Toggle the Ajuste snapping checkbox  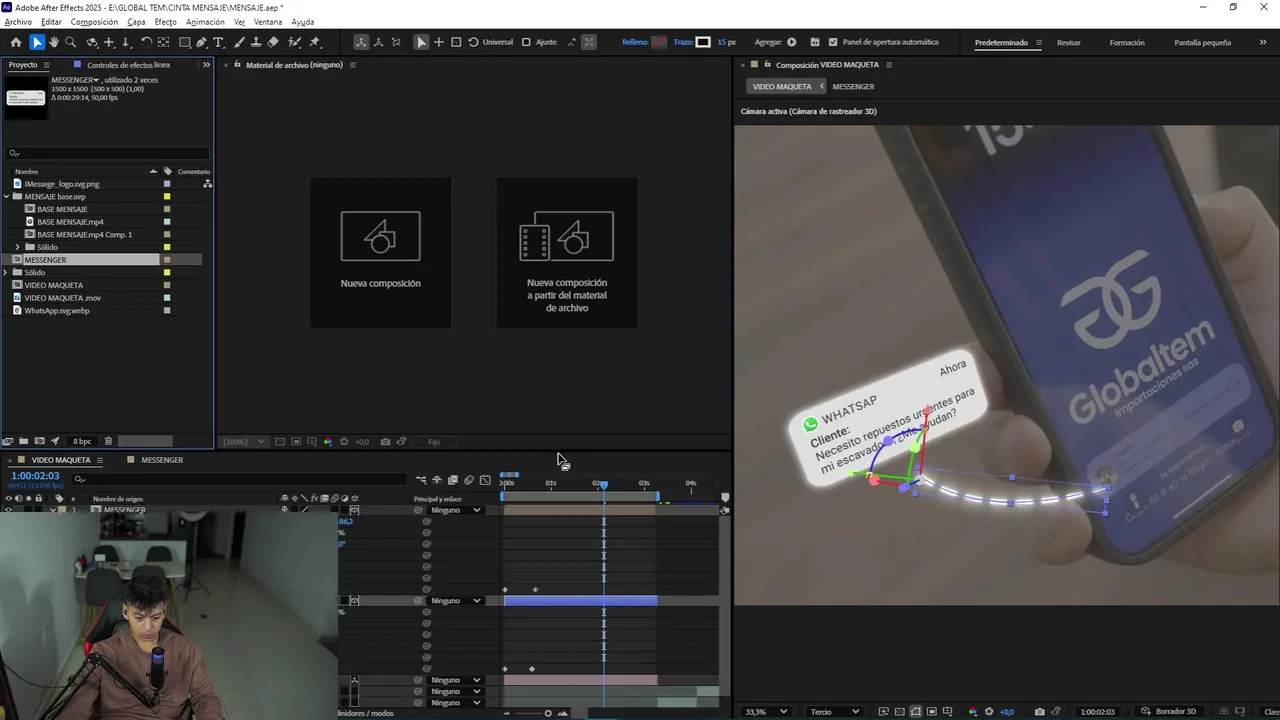coord(527,42)
